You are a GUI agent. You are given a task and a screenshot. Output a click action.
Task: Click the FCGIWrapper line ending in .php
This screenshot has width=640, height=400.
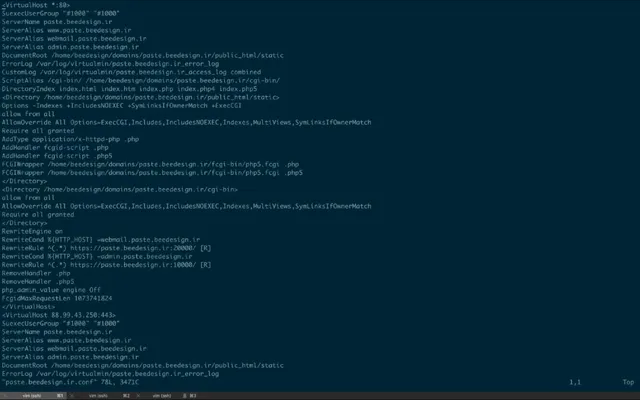coord(150,164)
